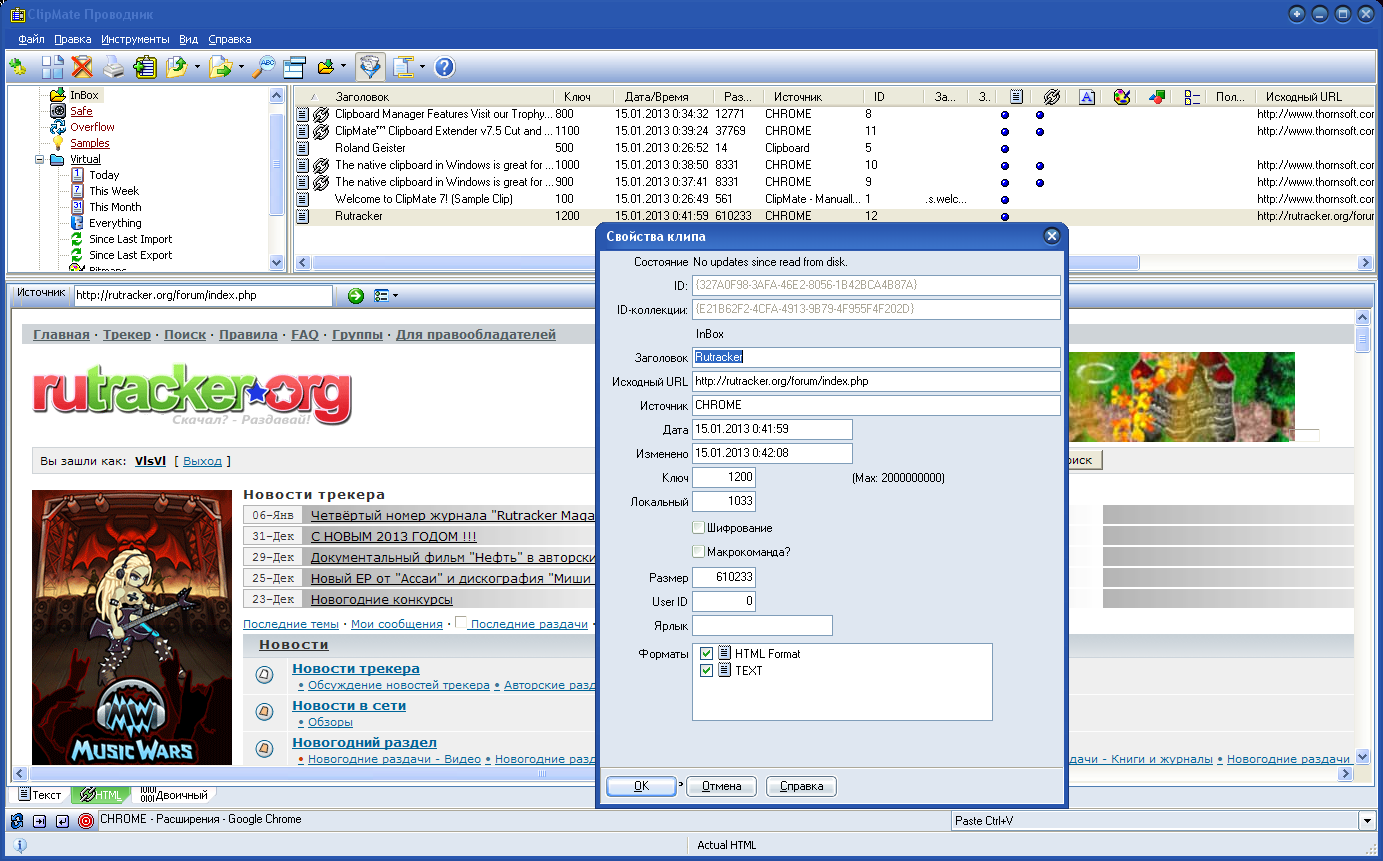Open the Файл menu
1383x861 pixels.
[31, 39]
